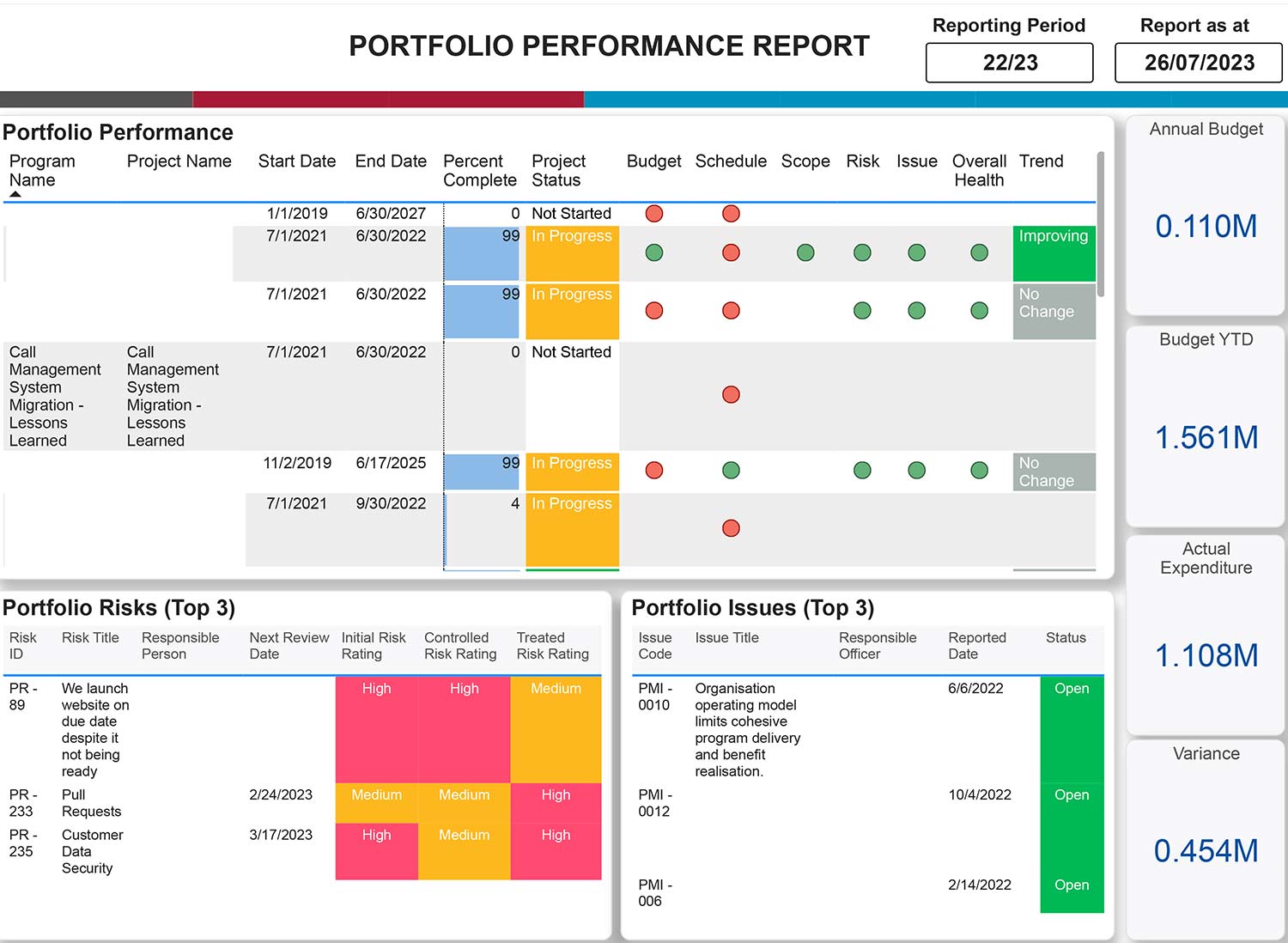
Task: Select risk PR - 89
Action: point(23,697)
